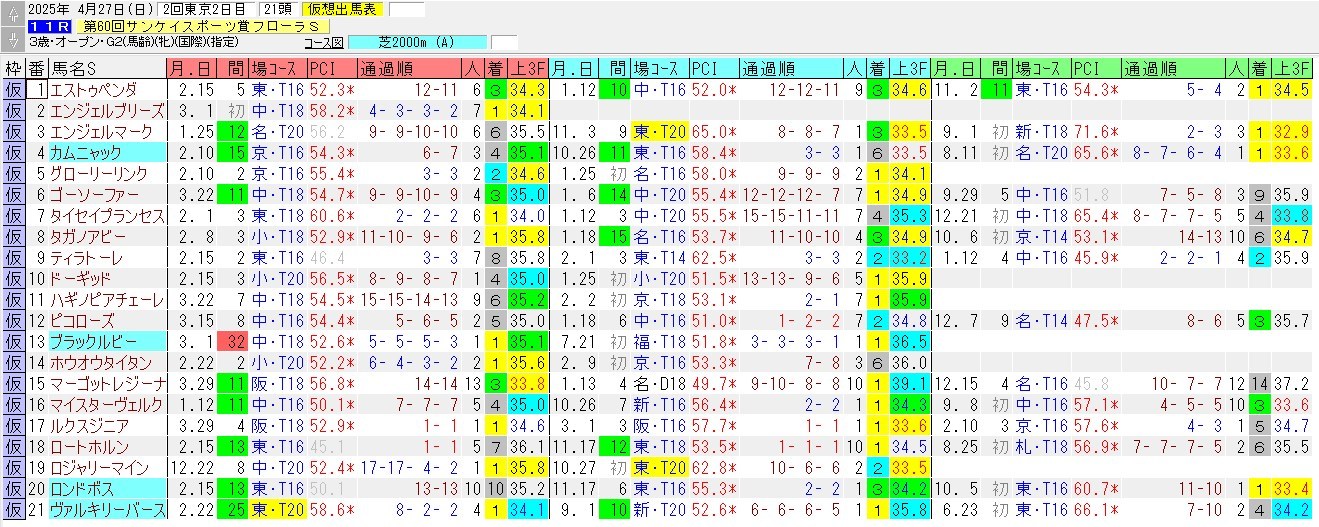
Task: Click the 仮 marker for horse 21 ヴァルキリーバース
Action: tap(13, 510)
